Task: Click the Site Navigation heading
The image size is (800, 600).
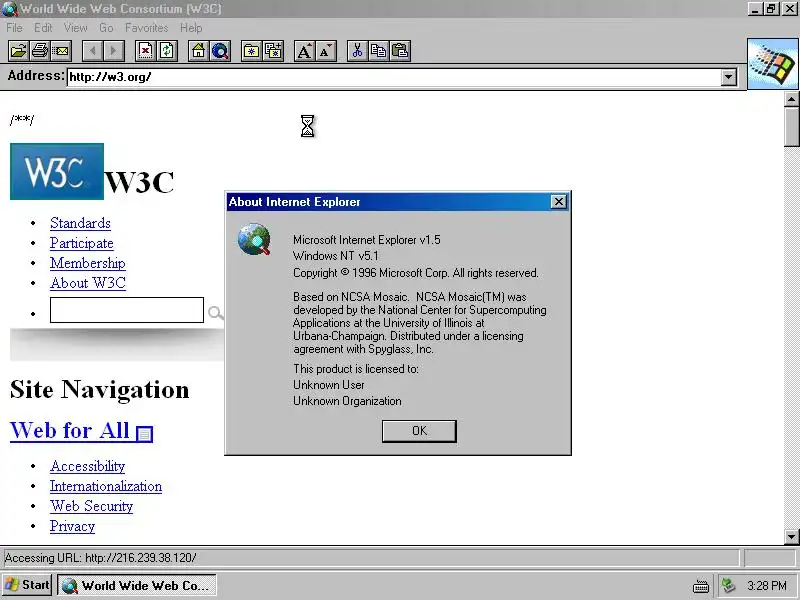Action: [99, 390]
